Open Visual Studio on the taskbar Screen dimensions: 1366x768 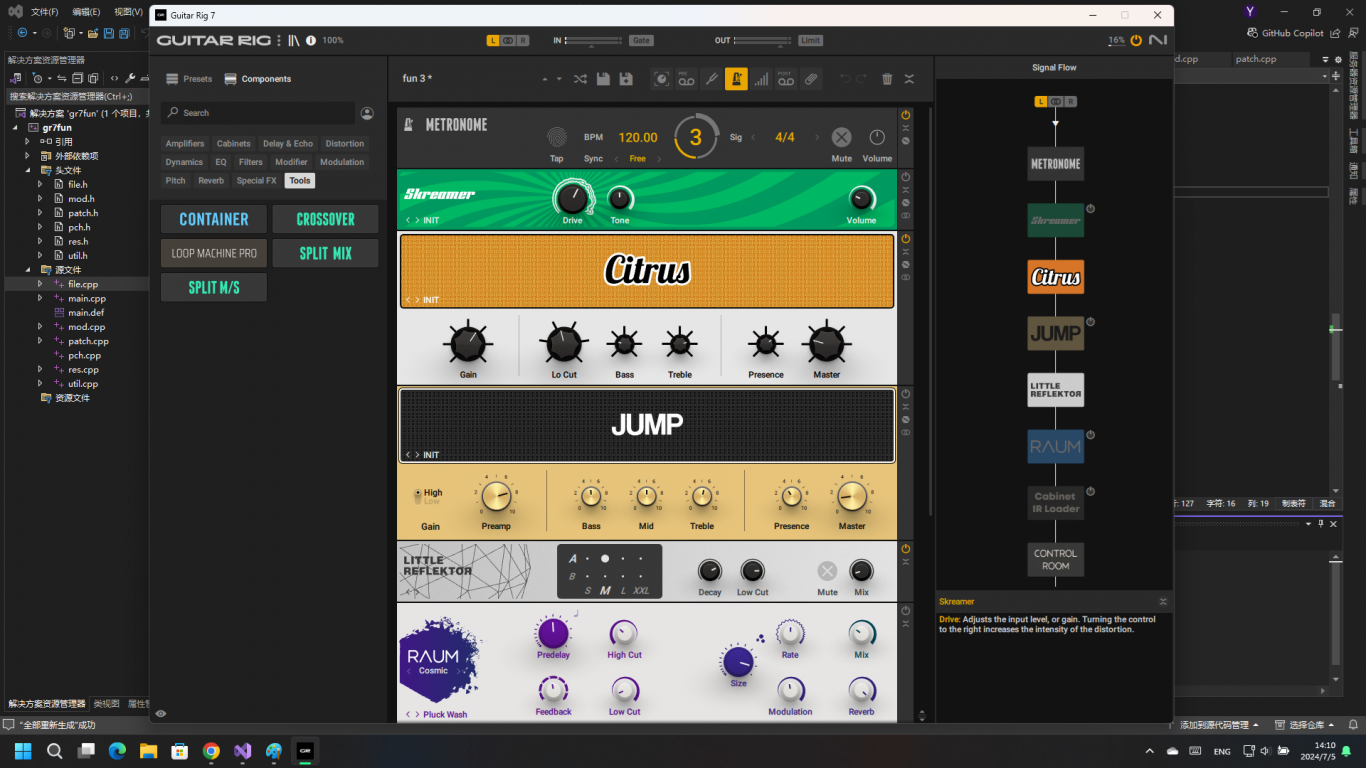pyautogui.click(x=242, y=750)
